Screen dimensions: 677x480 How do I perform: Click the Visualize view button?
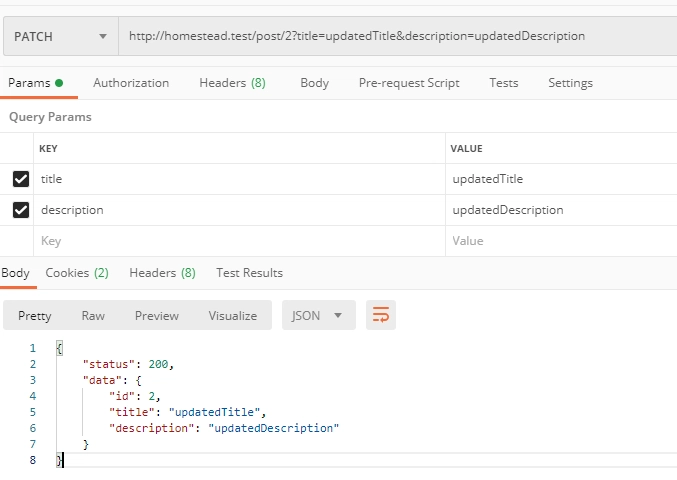(x=233, y=315)
